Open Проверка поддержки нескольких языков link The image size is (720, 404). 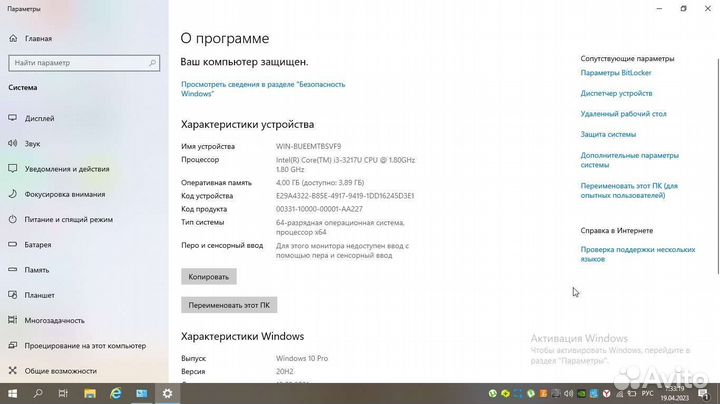(x=638, y=254)
